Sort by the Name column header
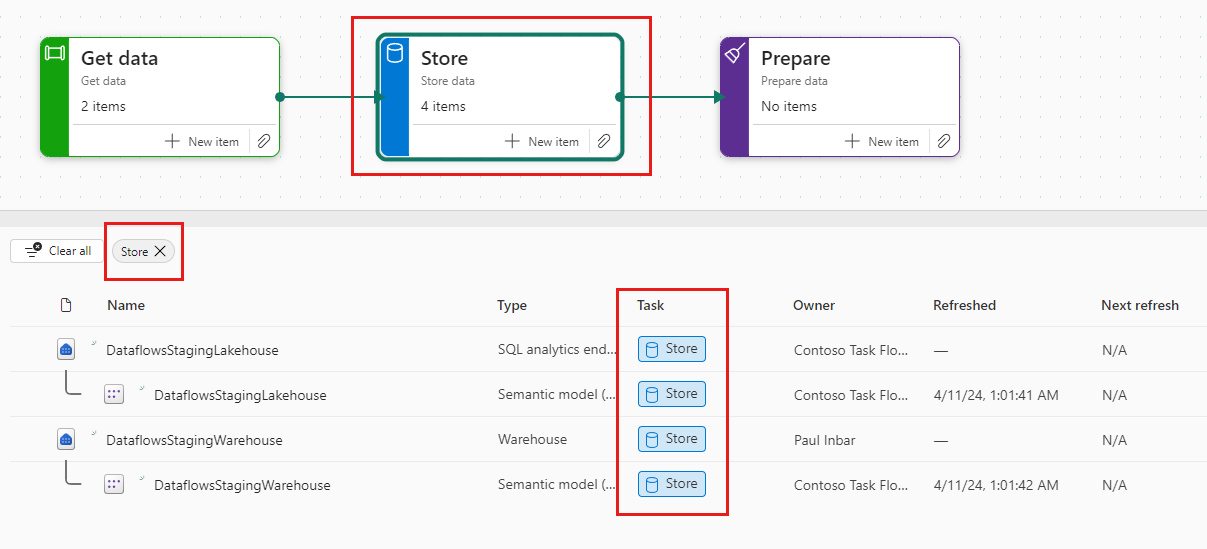Viewport: 1207px width, 549px height. pos(126,305)
